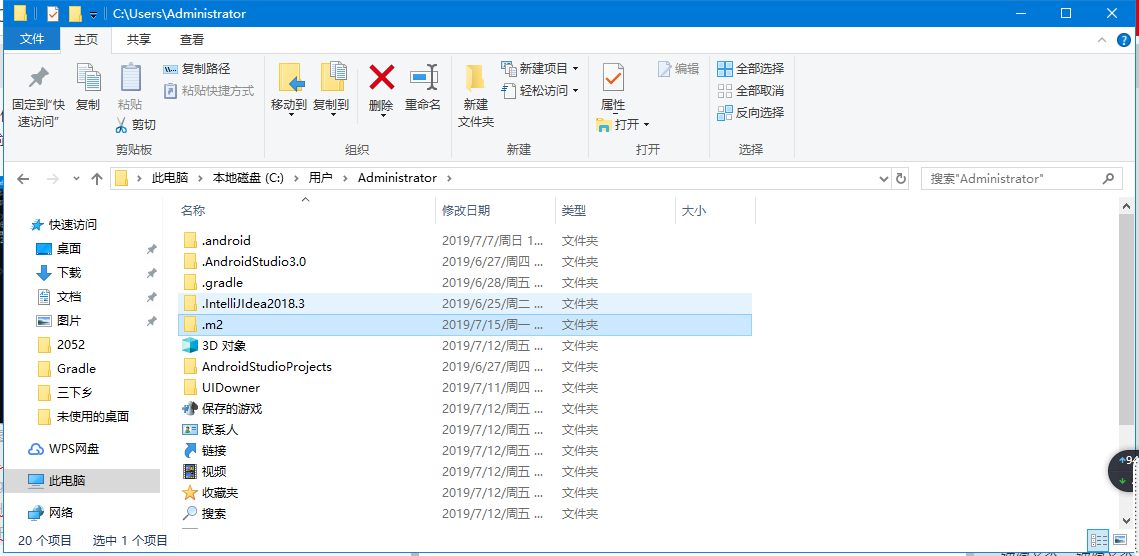The image size is (1139, 556).
Task: Click the red Delete (删除) icon
Action: 381,77
